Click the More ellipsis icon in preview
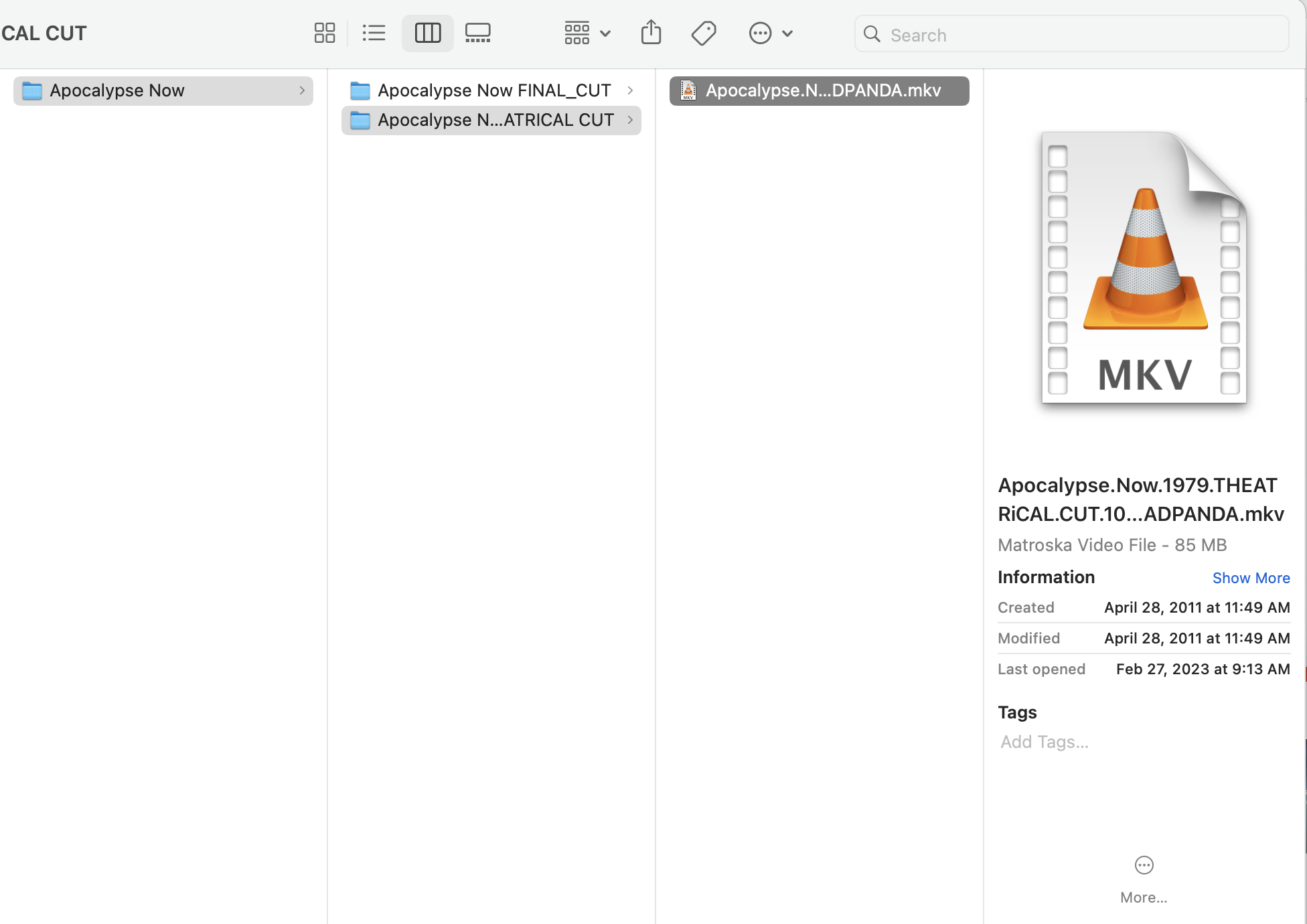1307x924 pixels. (x=1144, y=865)
